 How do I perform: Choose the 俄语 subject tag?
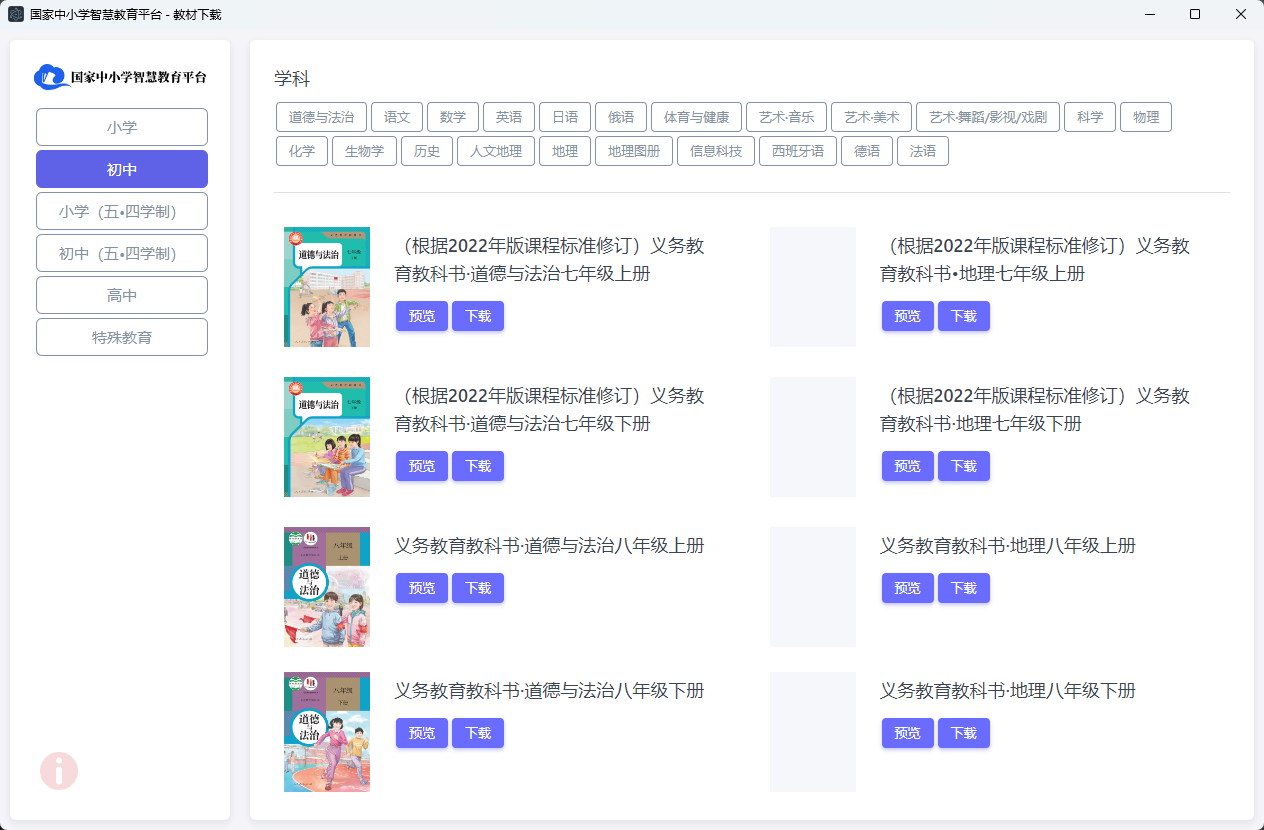[621, 117]
